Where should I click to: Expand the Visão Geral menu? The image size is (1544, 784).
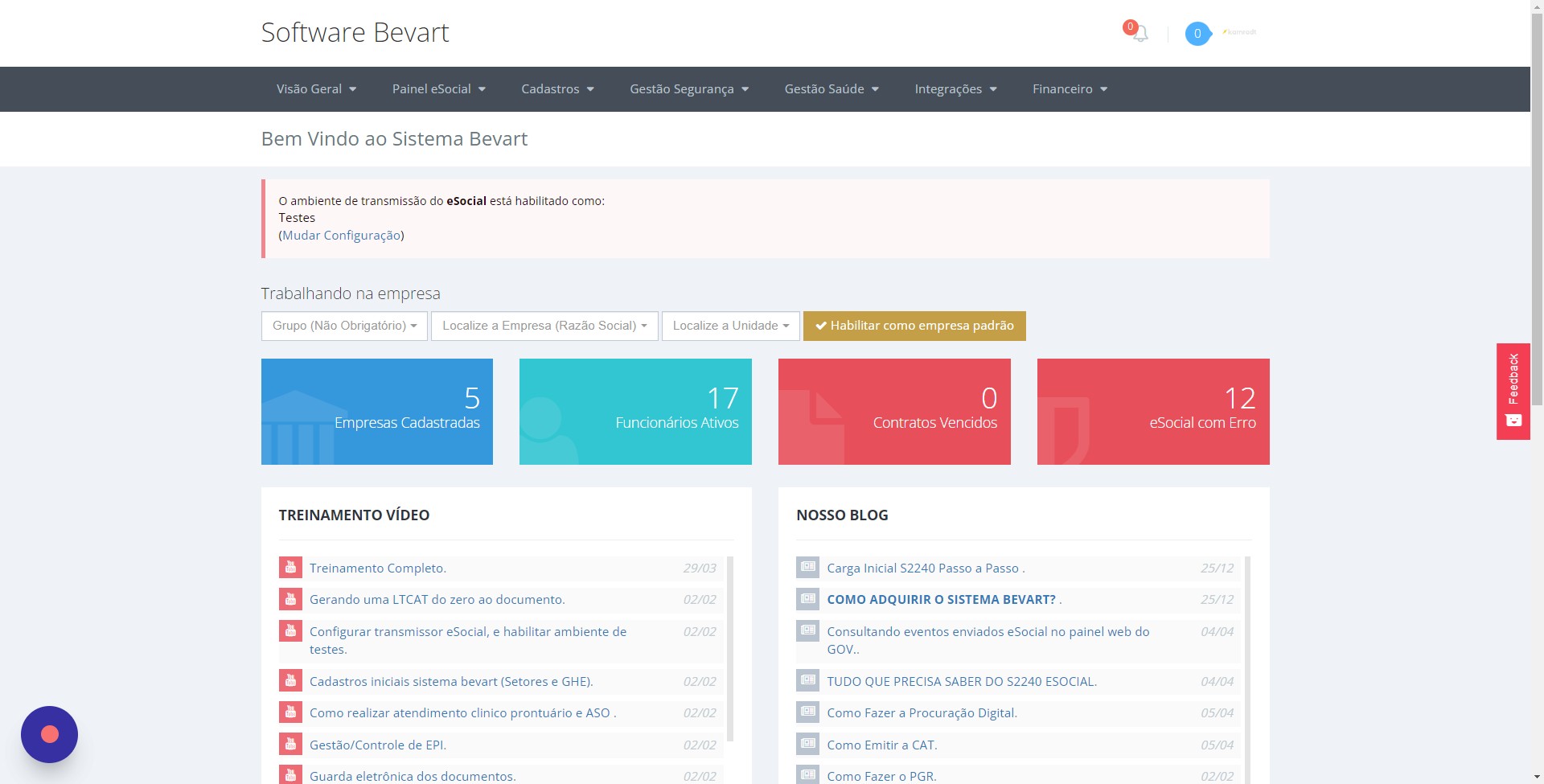pos(316,89)
